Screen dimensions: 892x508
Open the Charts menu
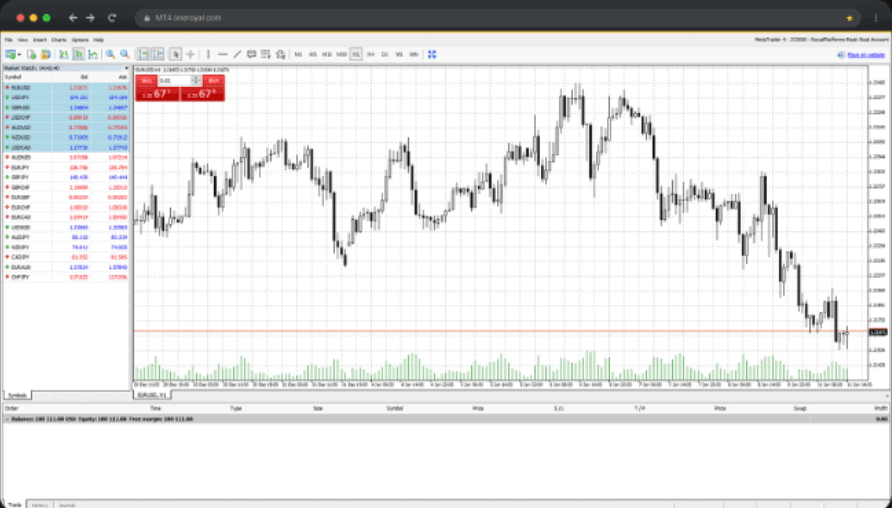click(58, 39)
